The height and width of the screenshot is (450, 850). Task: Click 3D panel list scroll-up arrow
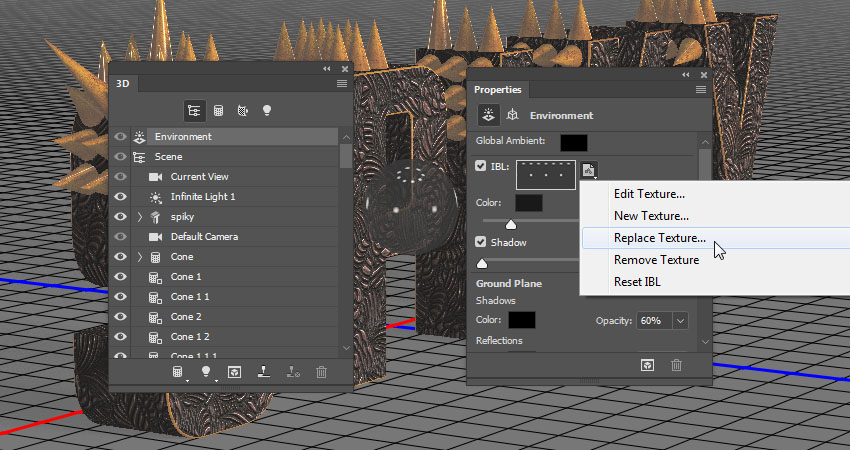(x=346, y=137)
